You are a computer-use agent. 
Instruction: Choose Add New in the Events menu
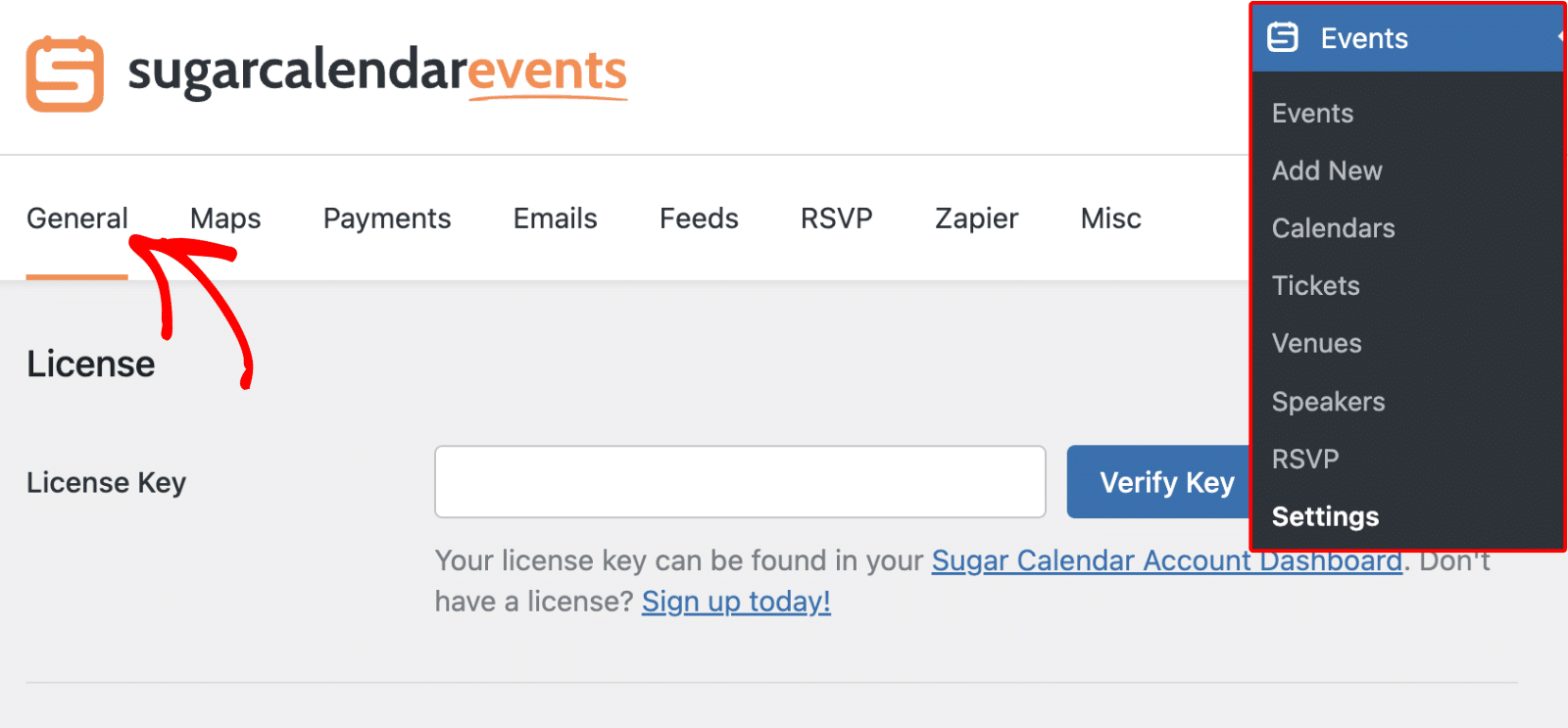pos(1328,170)
